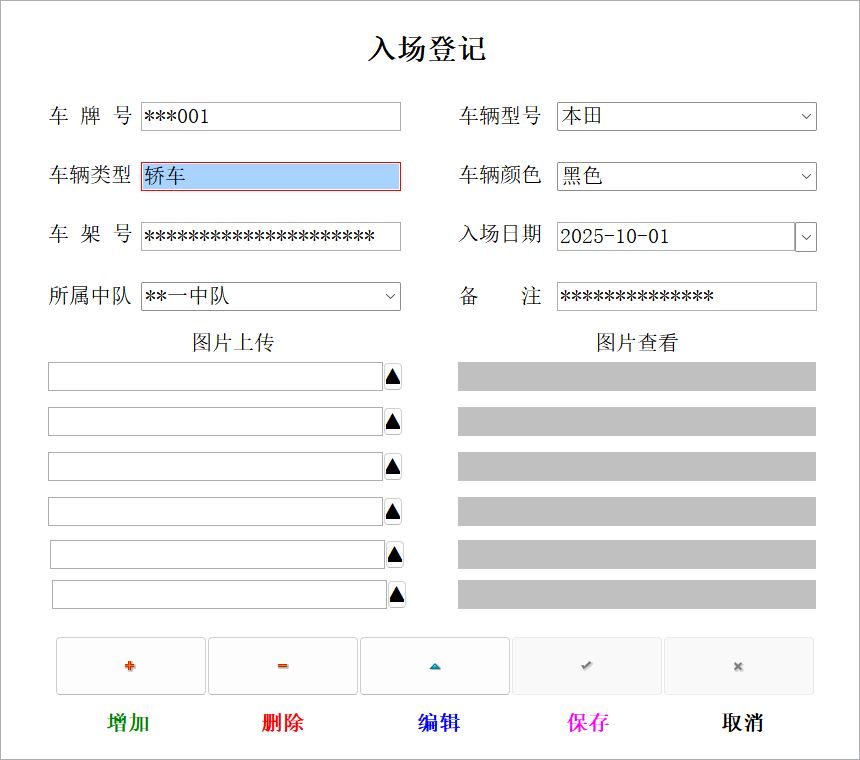Image resolution: width=860 pixels, height=760 pixels.
Task: Open the third gray bar under 图片查看
Action: pyautogui.click(x=637, y=467)
